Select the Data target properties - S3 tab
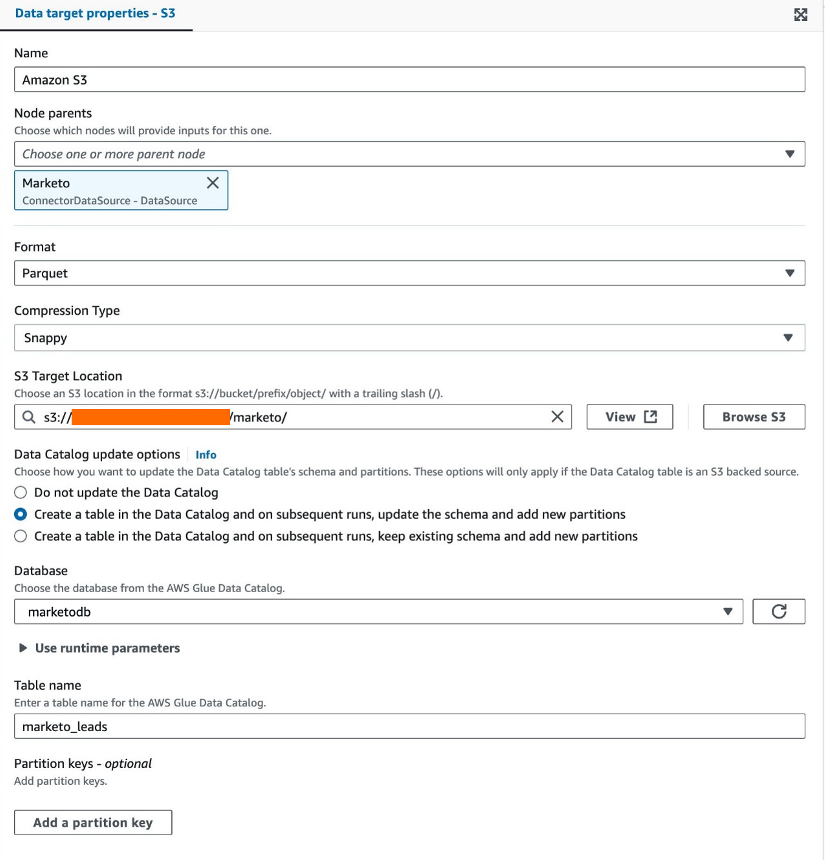This screenshot has height=866, width=825. (x=95, y=13)
